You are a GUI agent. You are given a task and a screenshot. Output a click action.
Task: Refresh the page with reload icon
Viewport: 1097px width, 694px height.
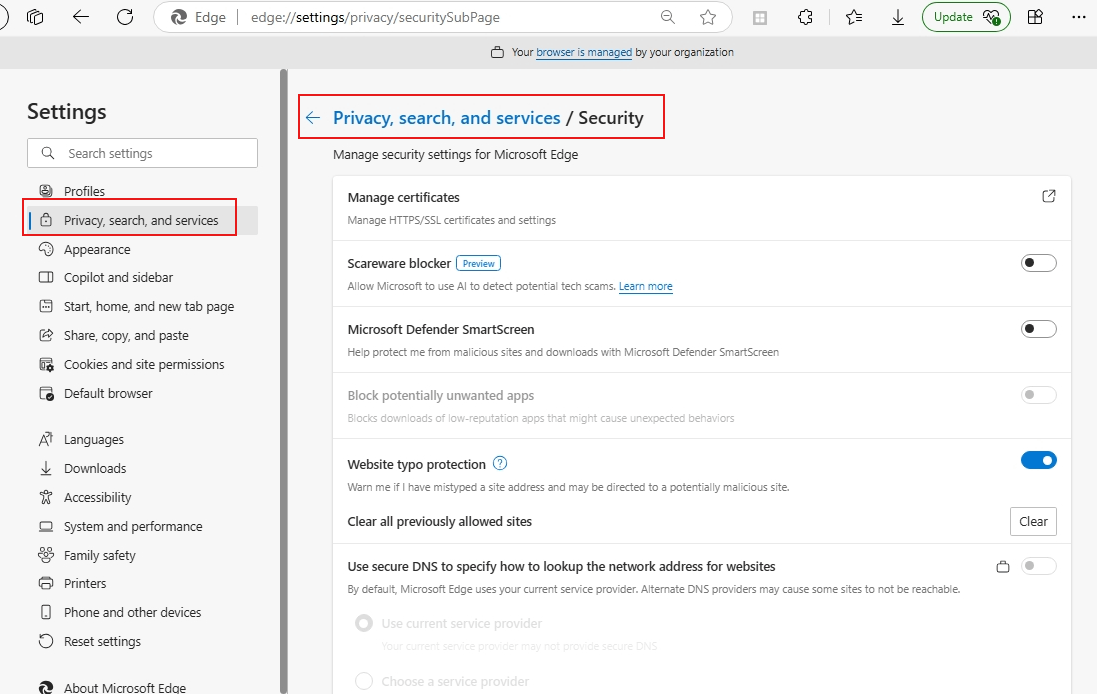tap(125, 17)
